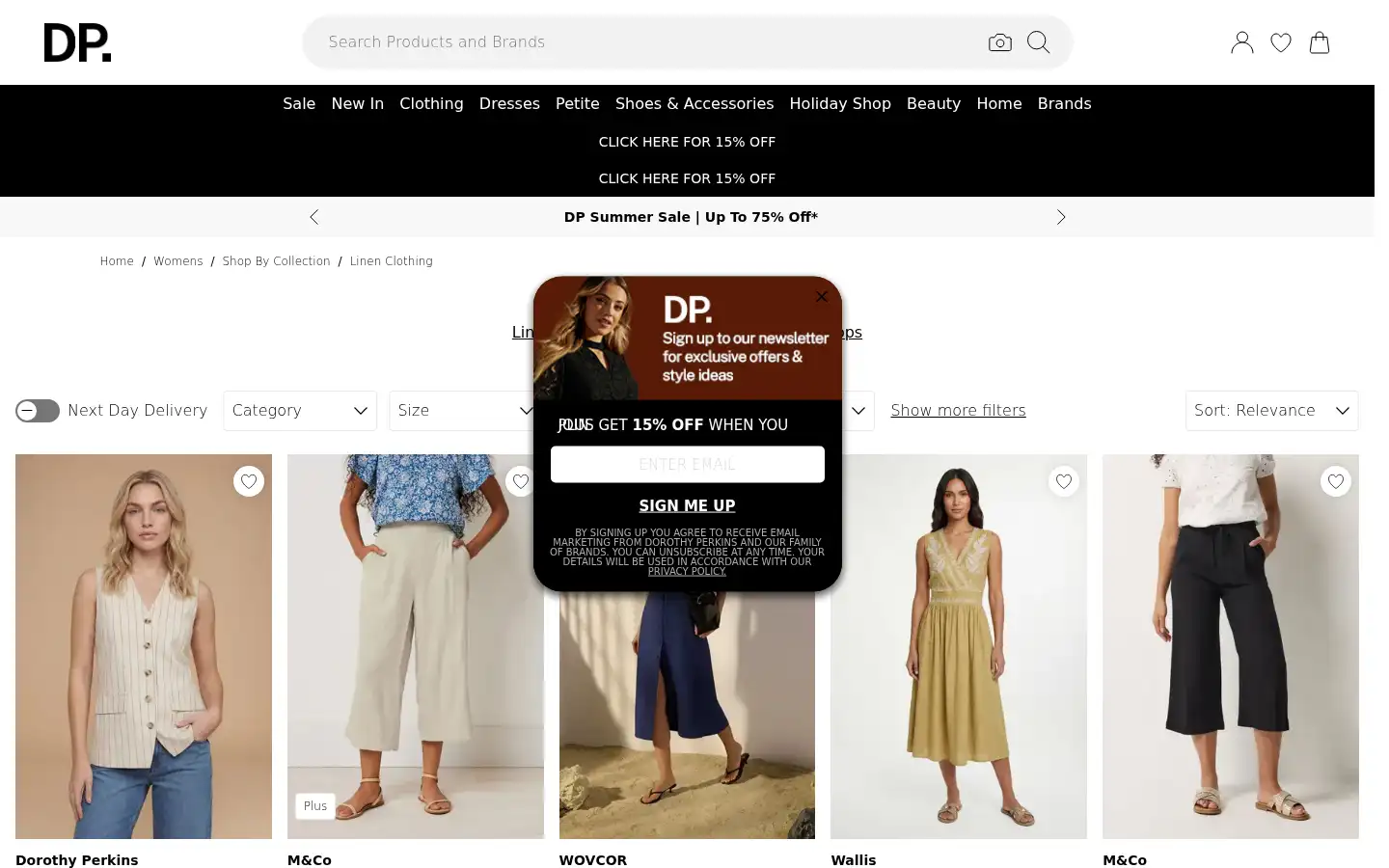
Task: Open the WOVCOR navy skirt product image
Action: (x=687, y=714)
